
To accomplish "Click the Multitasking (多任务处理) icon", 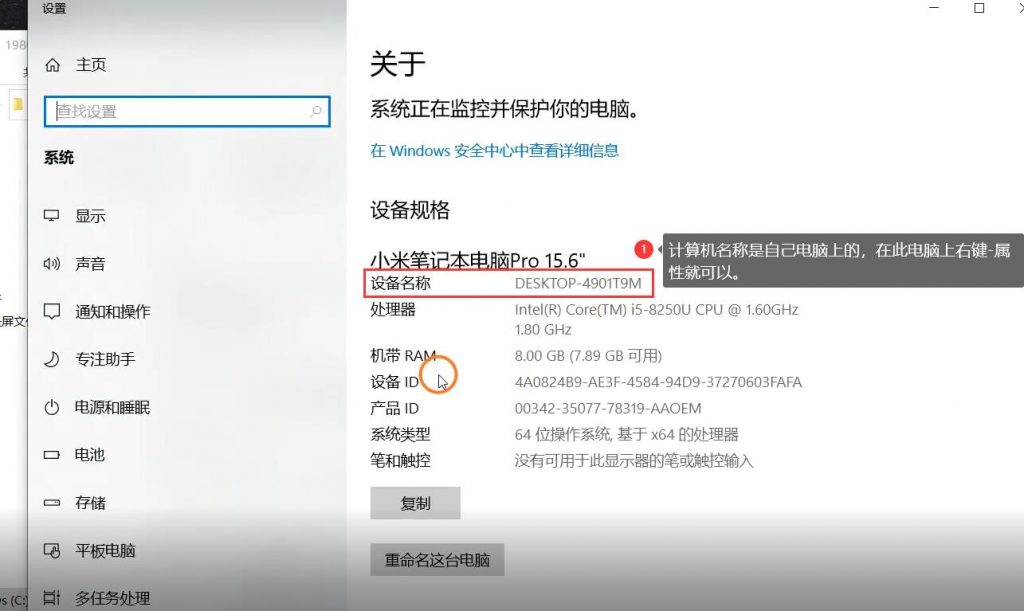I will click(x=52, y=598).
